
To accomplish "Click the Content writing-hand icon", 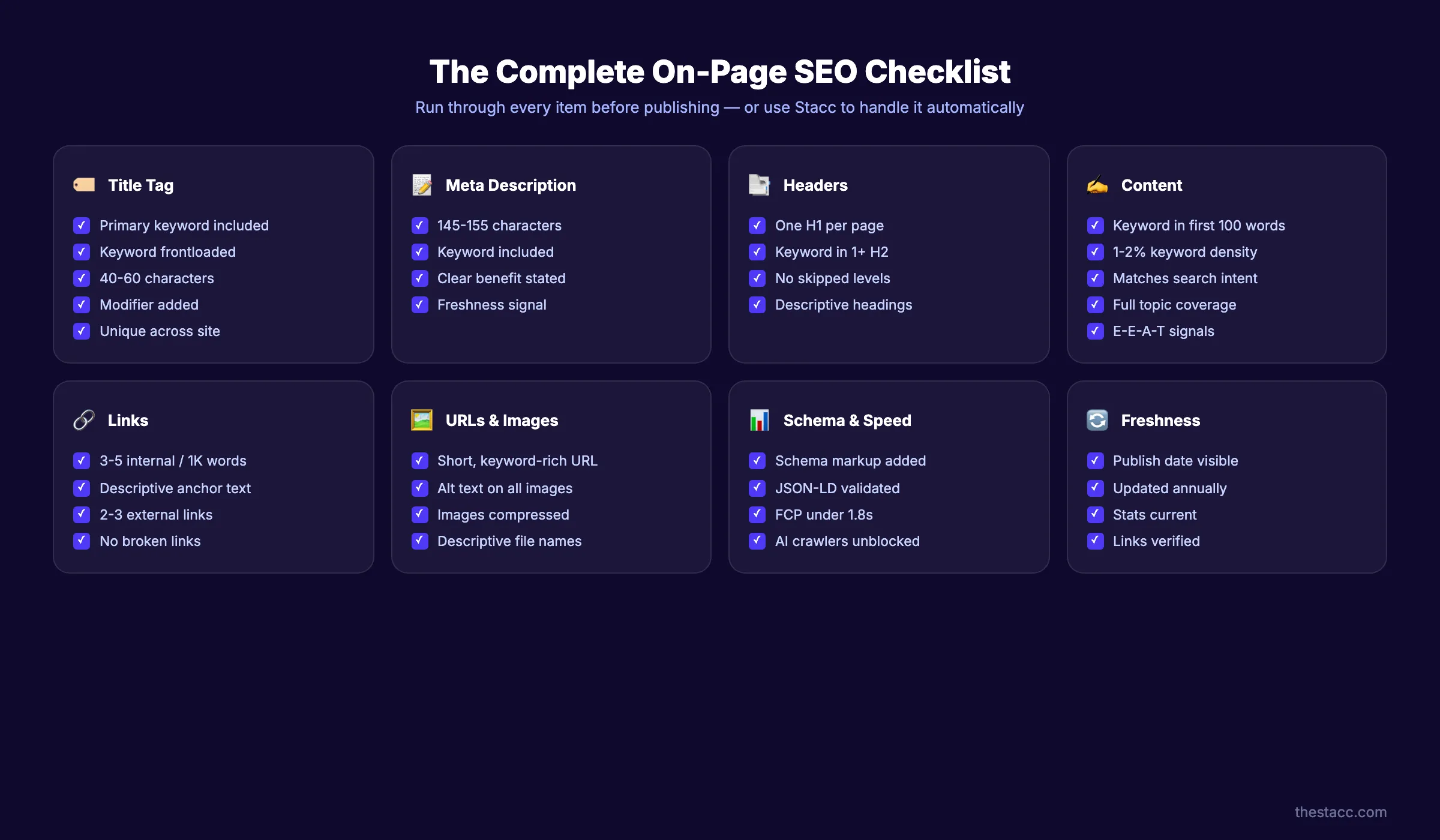I will tap(1097, 185).
